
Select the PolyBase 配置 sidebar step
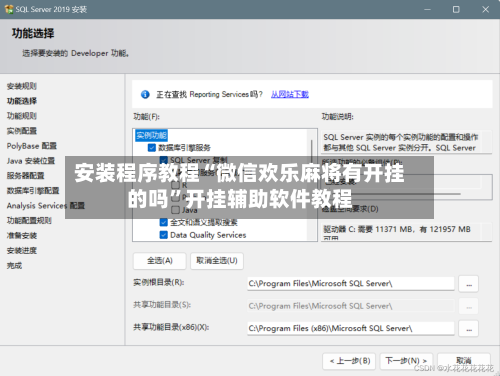coord(32,146)
